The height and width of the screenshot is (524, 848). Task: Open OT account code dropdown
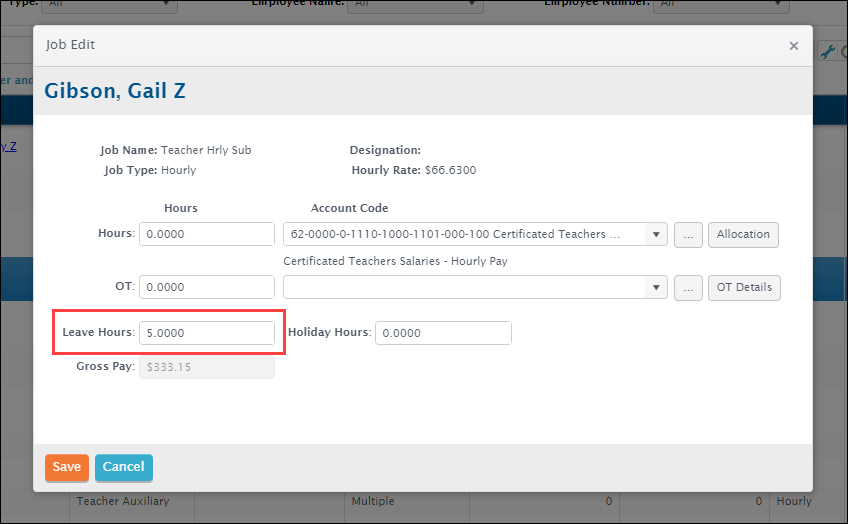(656, 287)
